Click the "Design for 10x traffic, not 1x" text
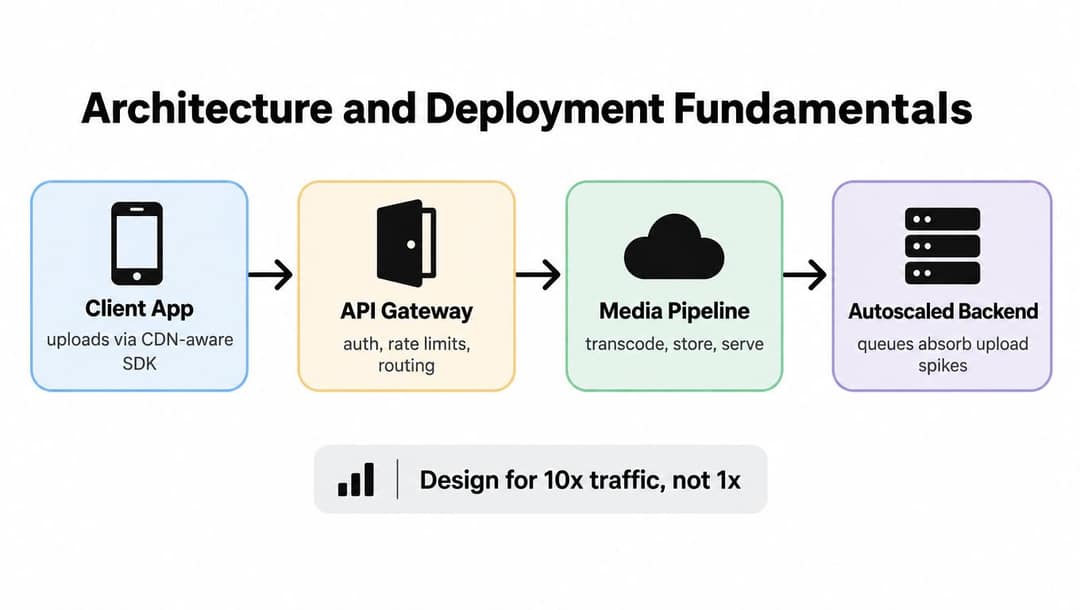 click(580, 480)
